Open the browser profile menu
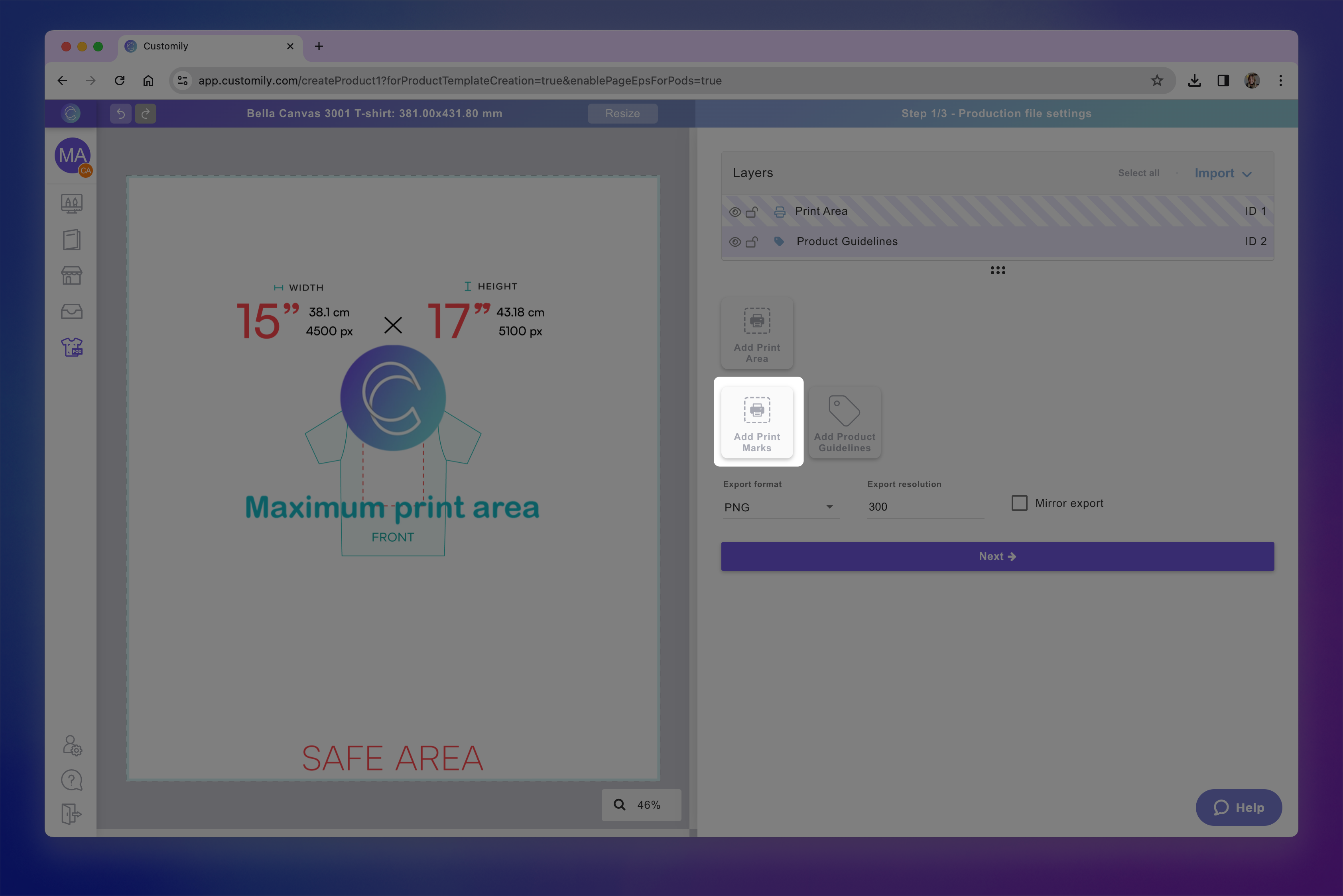Image resolution: width=1343 pixels, height=896 pixels. pyautogui.click(x=1252, y=81)
